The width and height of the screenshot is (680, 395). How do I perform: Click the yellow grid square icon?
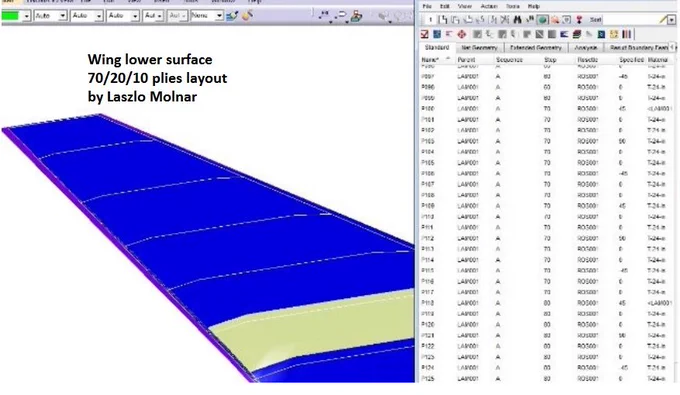pyautogui.click(x=614, y=34)
